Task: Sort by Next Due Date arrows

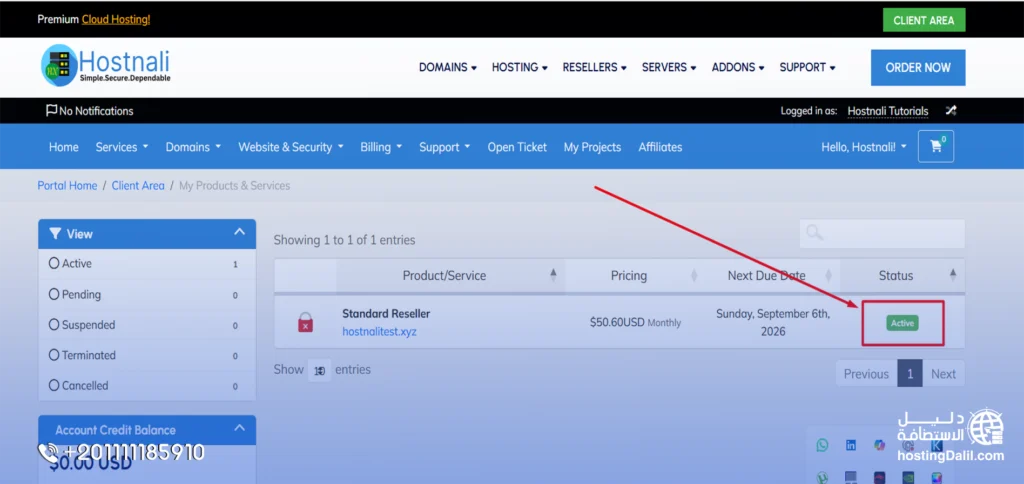Action: 828,275
